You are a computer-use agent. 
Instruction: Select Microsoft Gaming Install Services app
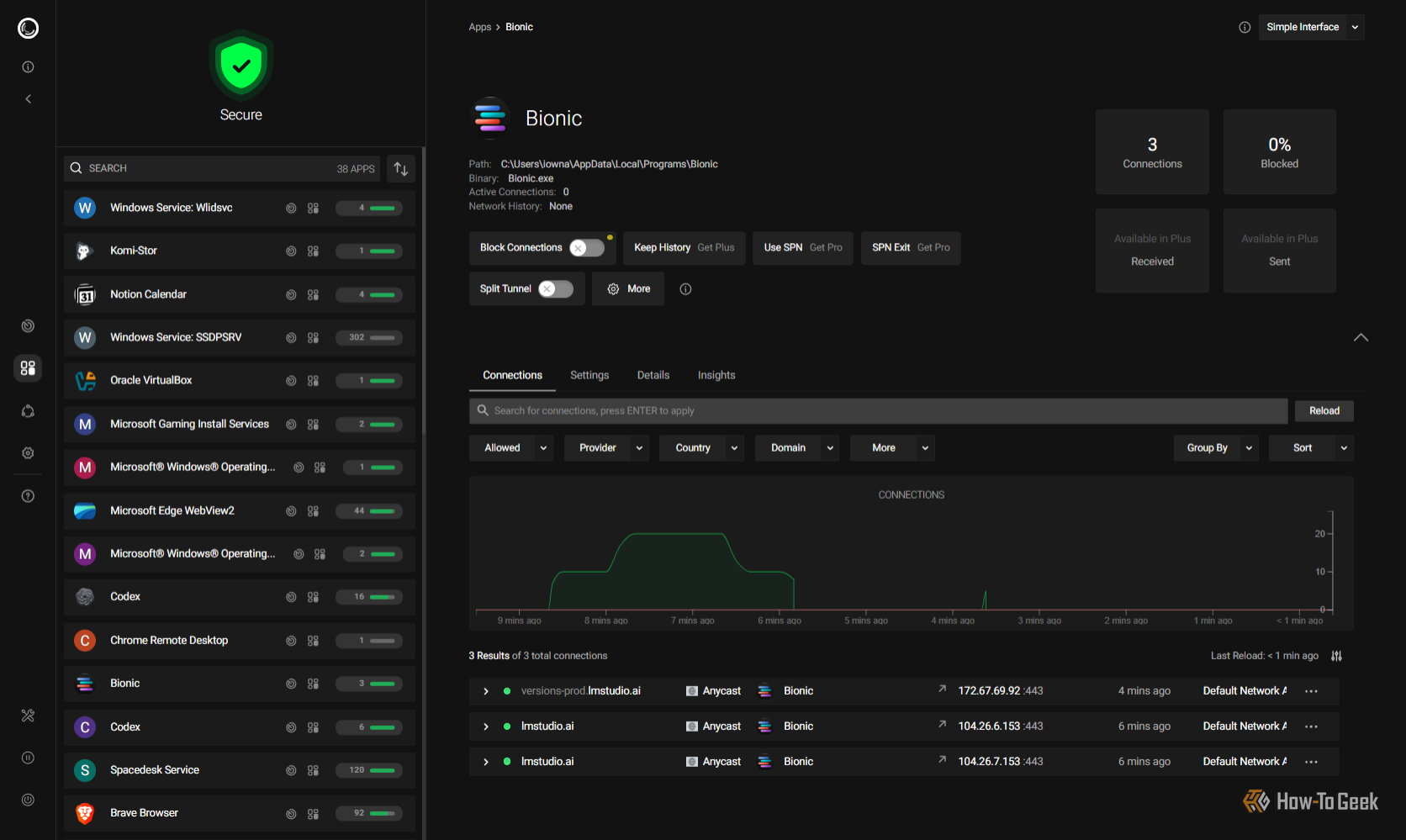coord(240,425)
